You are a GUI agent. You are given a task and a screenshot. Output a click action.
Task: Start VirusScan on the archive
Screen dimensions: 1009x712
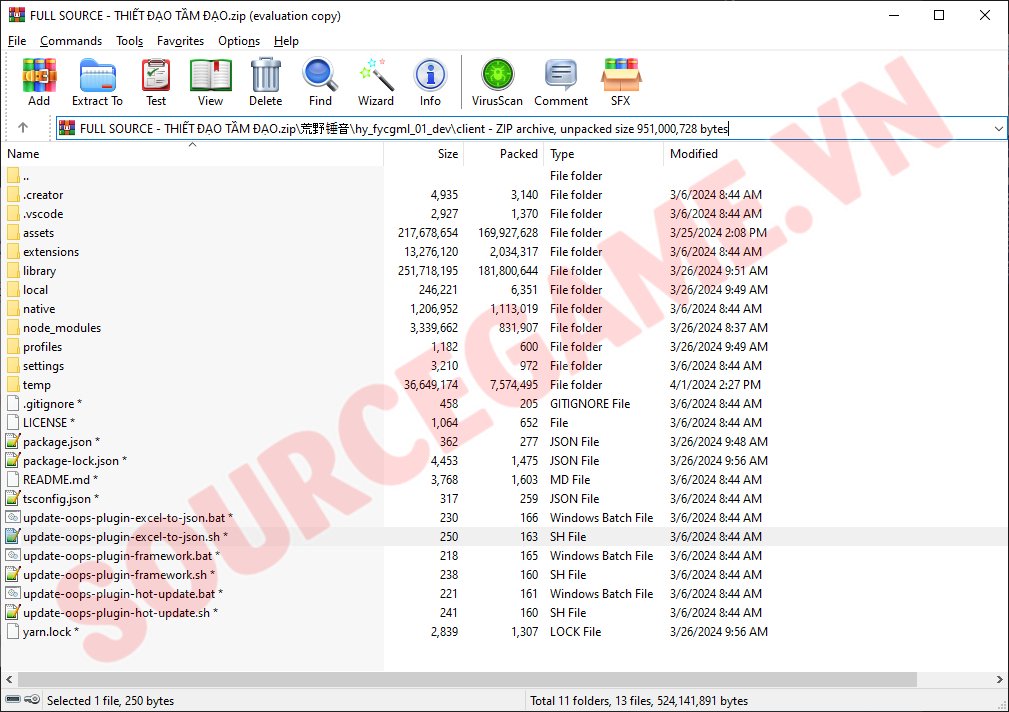tap(497, 81)
